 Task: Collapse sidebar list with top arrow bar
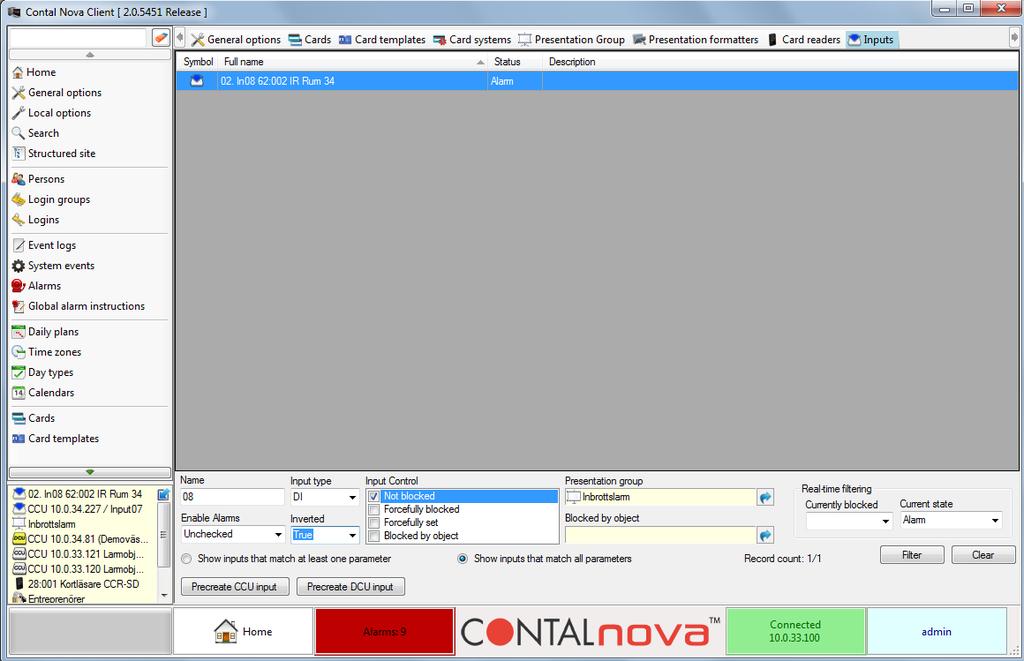89,54
